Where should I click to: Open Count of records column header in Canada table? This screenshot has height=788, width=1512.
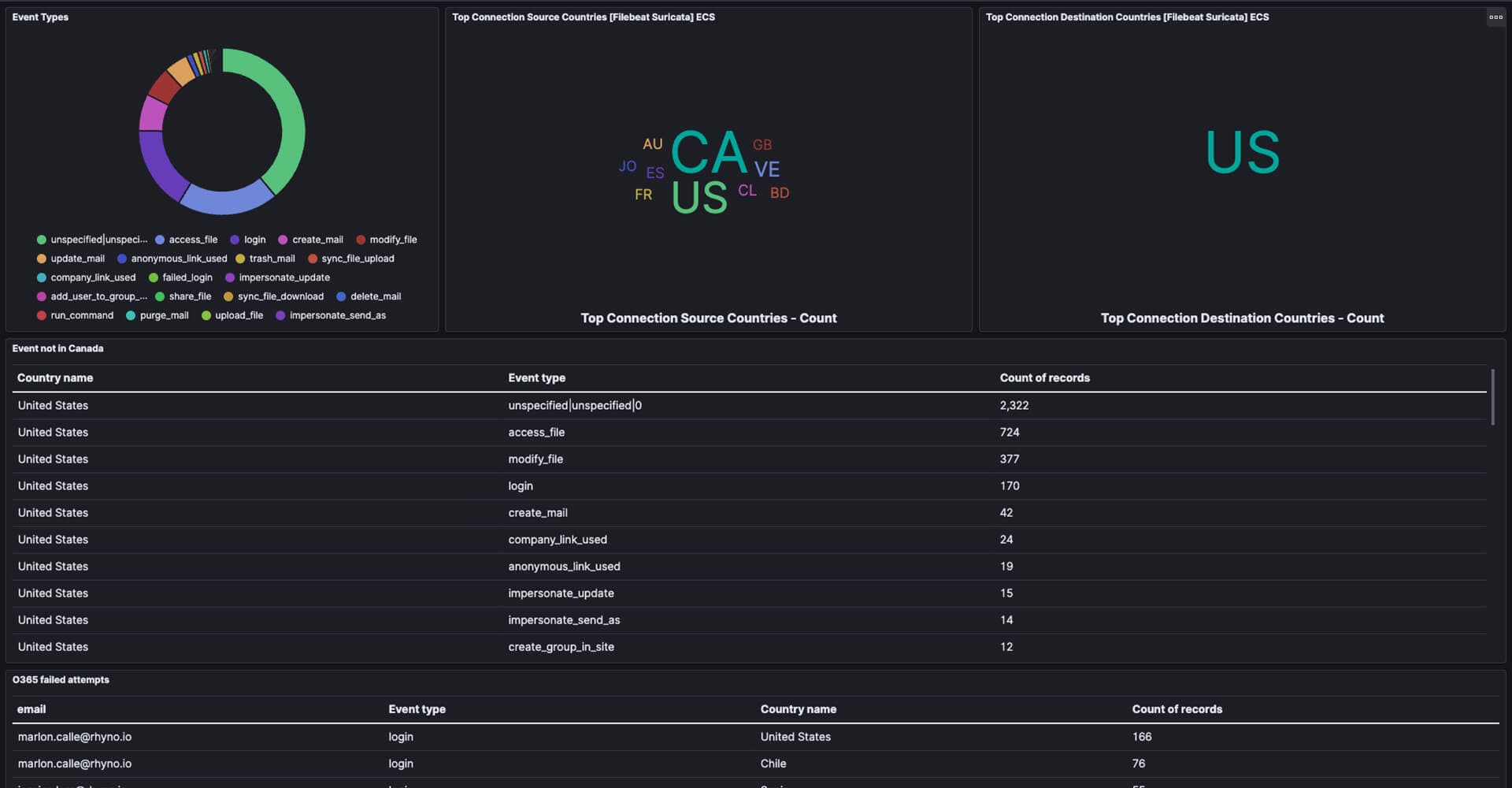[1044, 378]
